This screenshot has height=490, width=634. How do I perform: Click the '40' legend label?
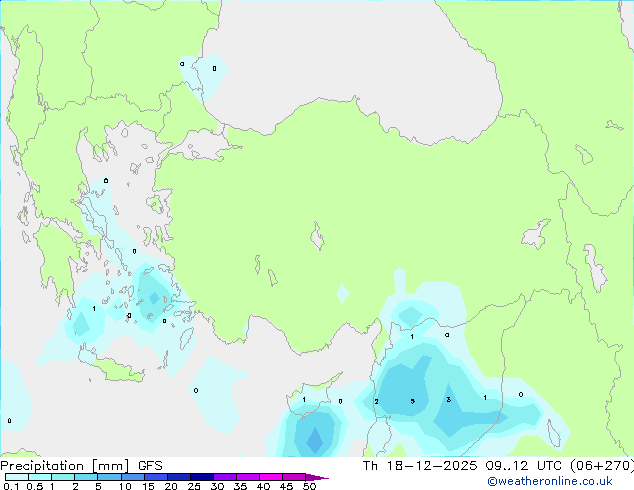263,486
